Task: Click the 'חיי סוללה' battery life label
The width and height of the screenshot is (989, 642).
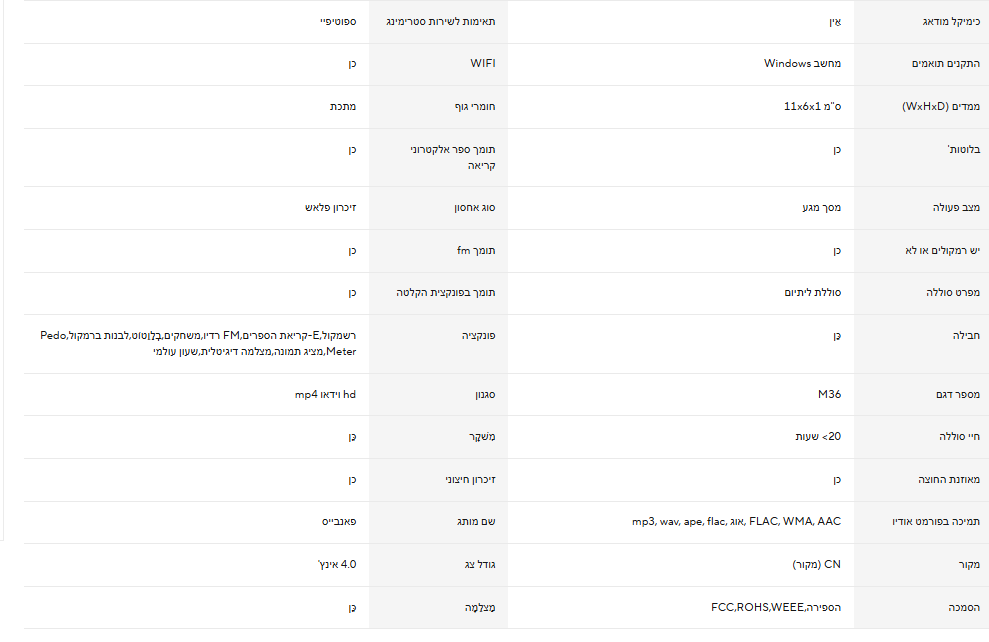Action: 958,437
